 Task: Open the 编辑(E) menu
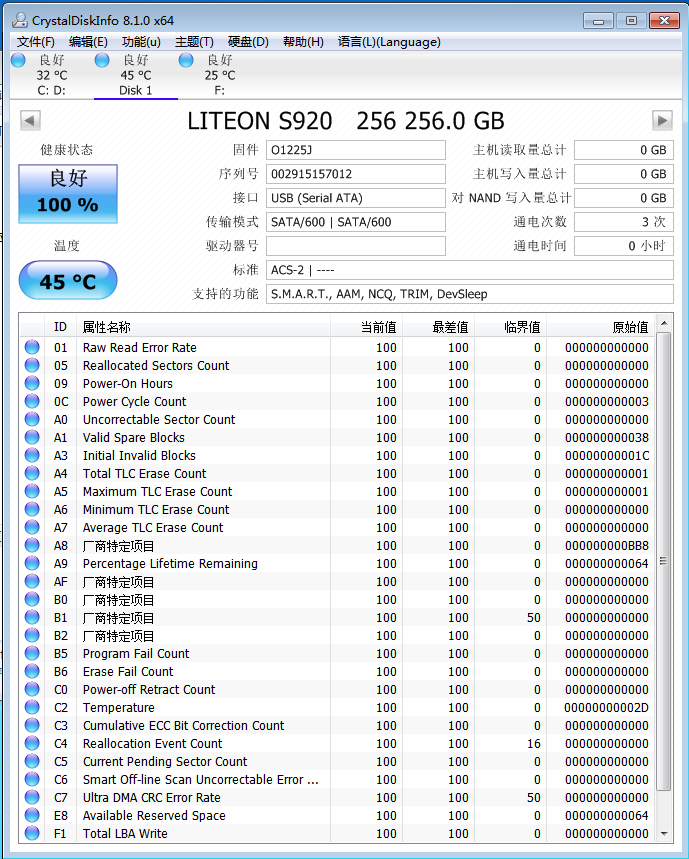coord(88,42)
